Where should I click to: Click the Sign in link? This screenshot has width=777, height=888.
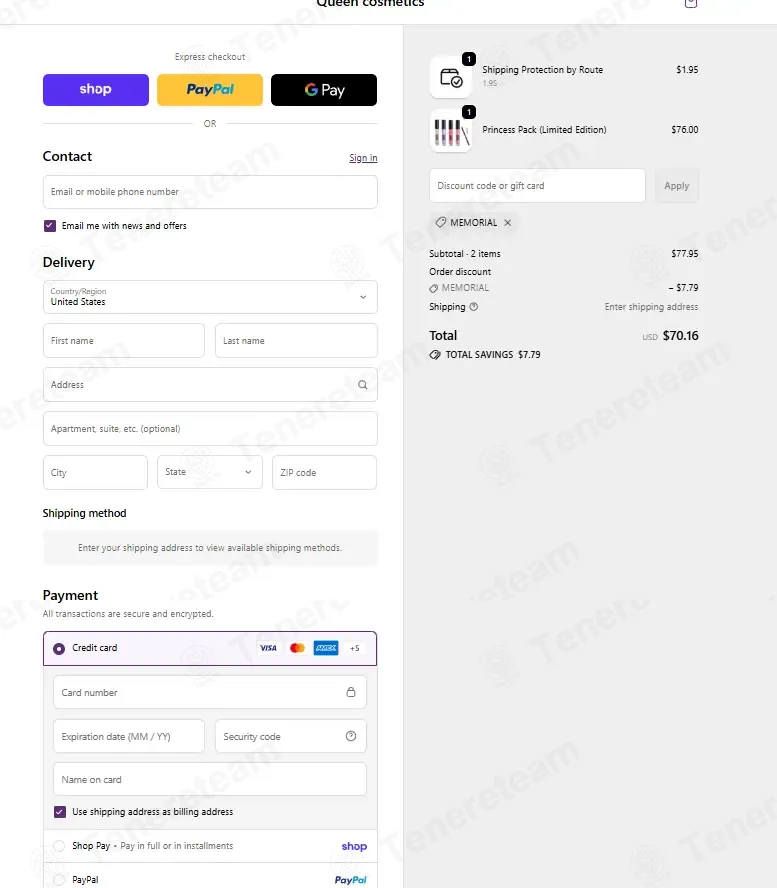363,157
